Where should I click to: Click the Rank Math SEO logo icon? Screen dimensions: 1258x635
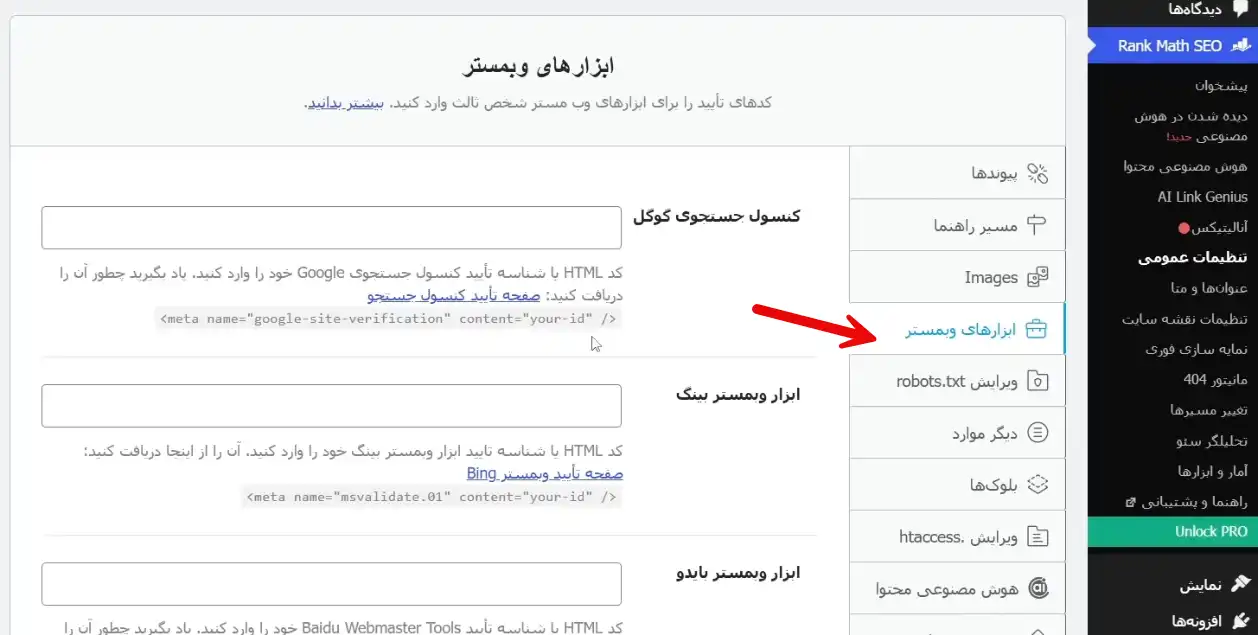tap(1239, 46)
